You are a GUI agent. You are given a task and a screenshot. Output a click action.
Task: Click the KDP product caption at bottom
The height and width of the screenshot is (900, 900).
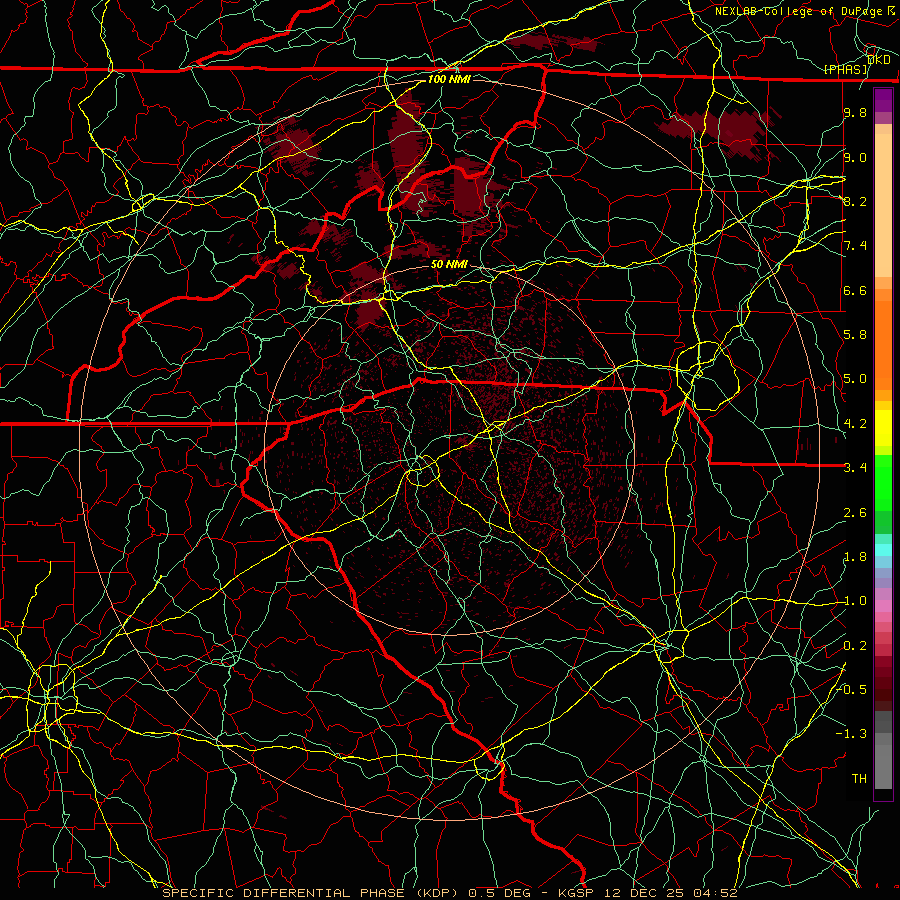pos(450,893)
